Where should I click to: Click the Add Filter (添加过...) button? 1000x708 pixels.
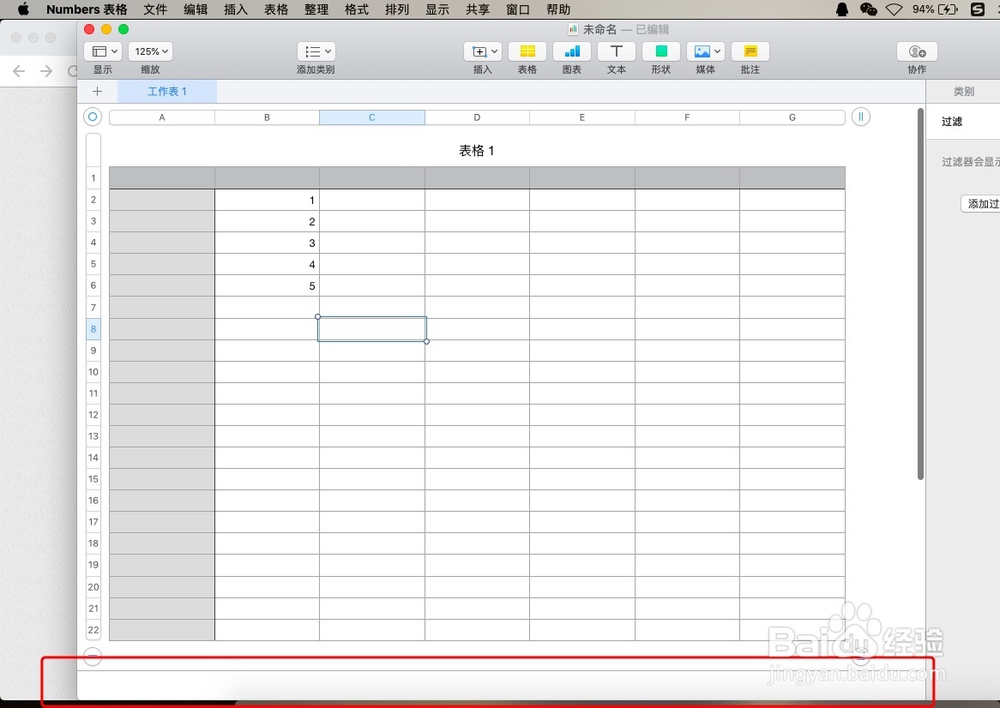tap(981, 203)
